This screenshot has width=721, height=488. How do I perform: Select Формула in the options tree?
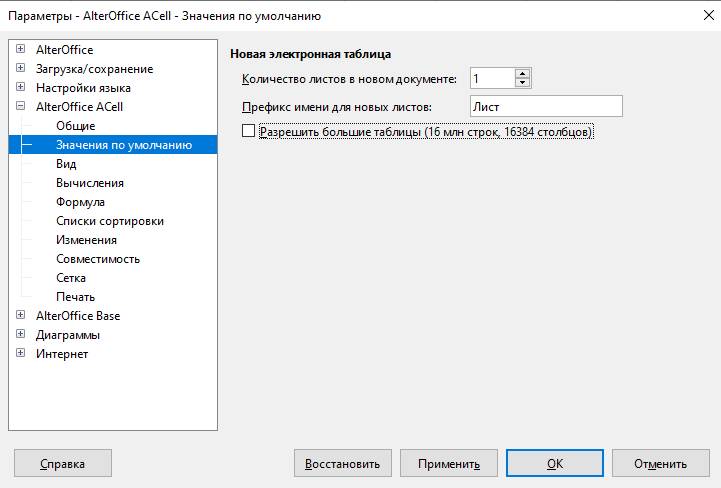[x=80, y=202]
